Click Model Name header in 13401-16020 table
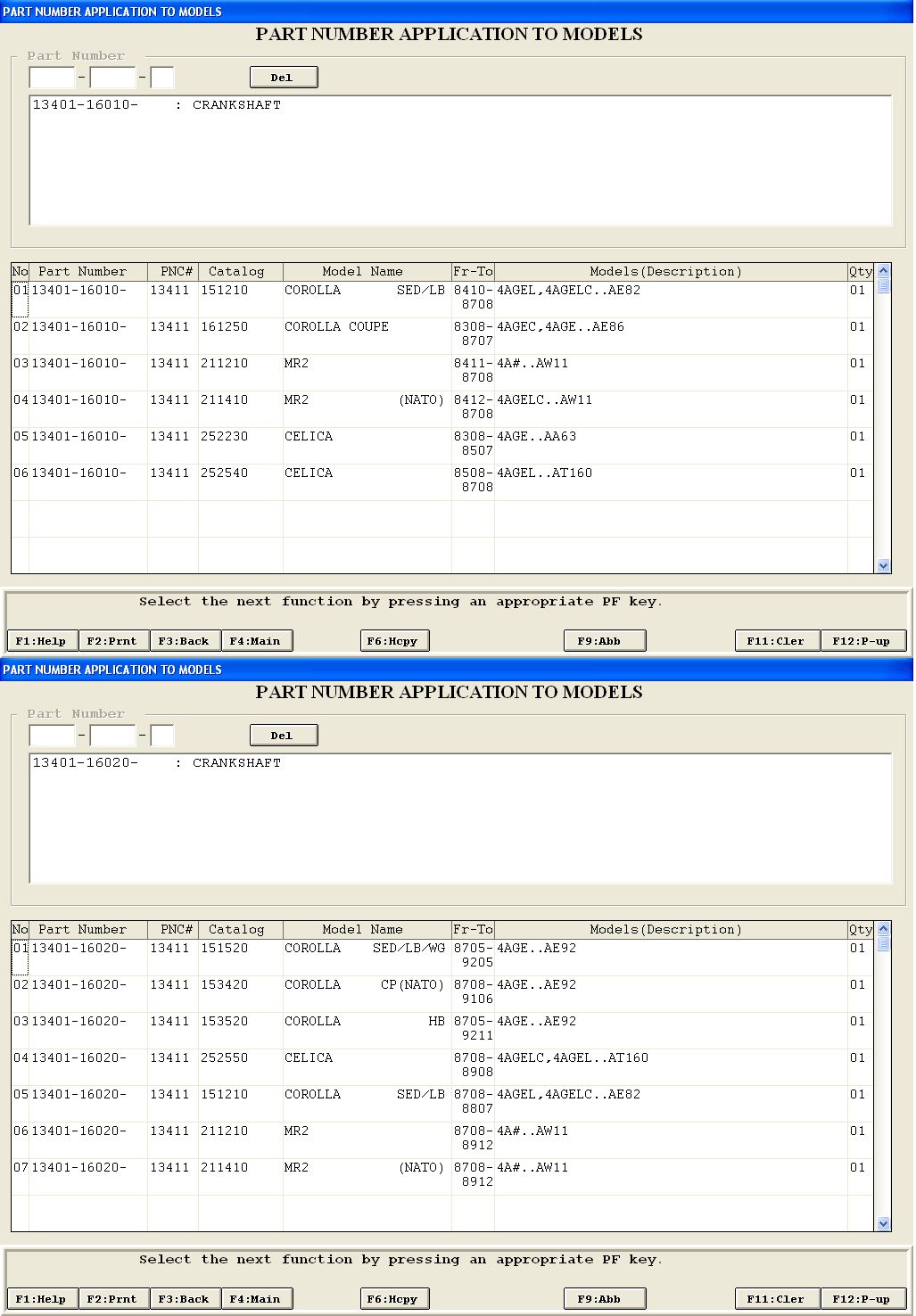 tap(362, 930)
